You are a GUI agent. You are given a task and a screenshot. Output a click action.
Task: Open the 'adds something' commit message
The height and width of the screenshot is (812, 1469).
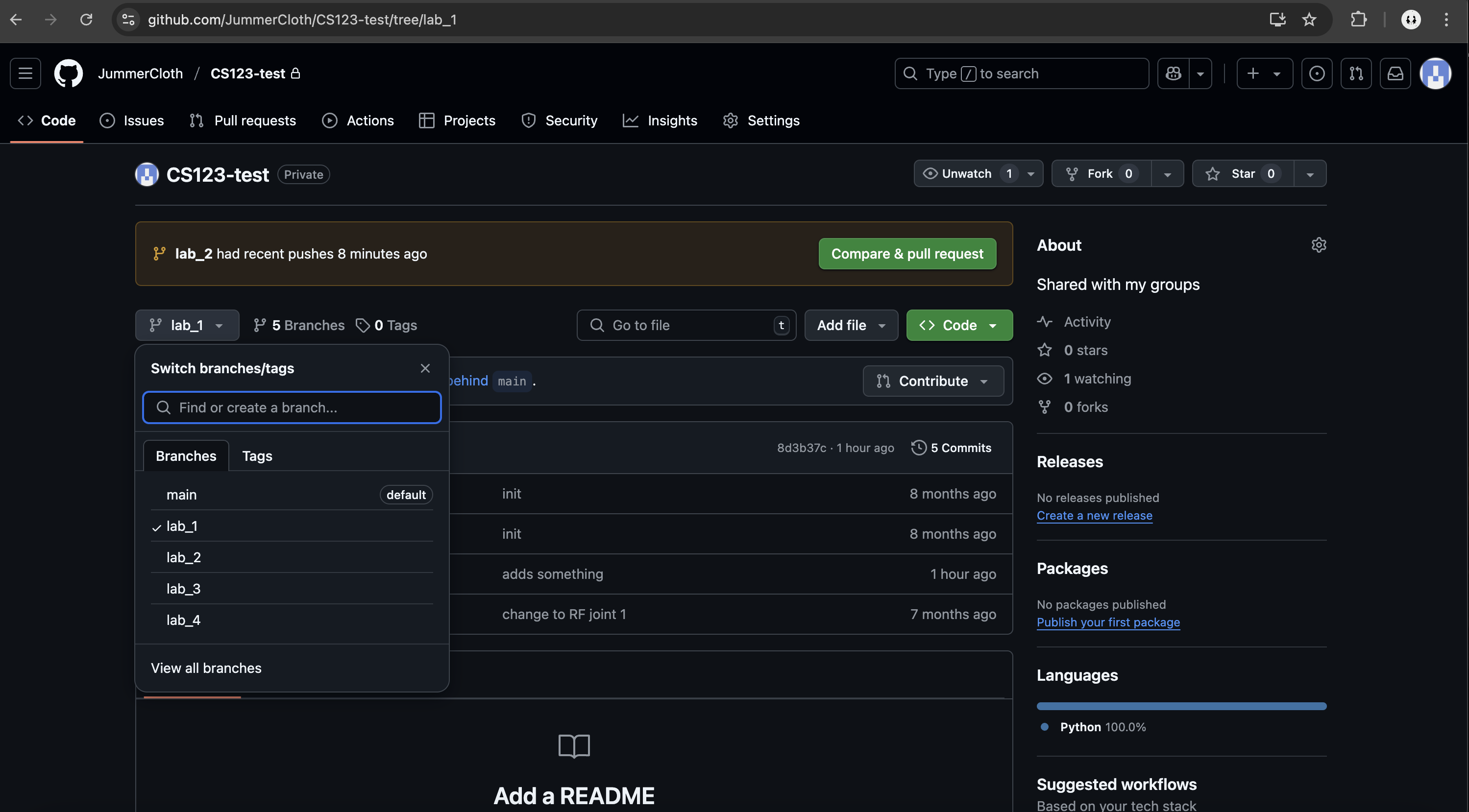[x=552, y=574]
